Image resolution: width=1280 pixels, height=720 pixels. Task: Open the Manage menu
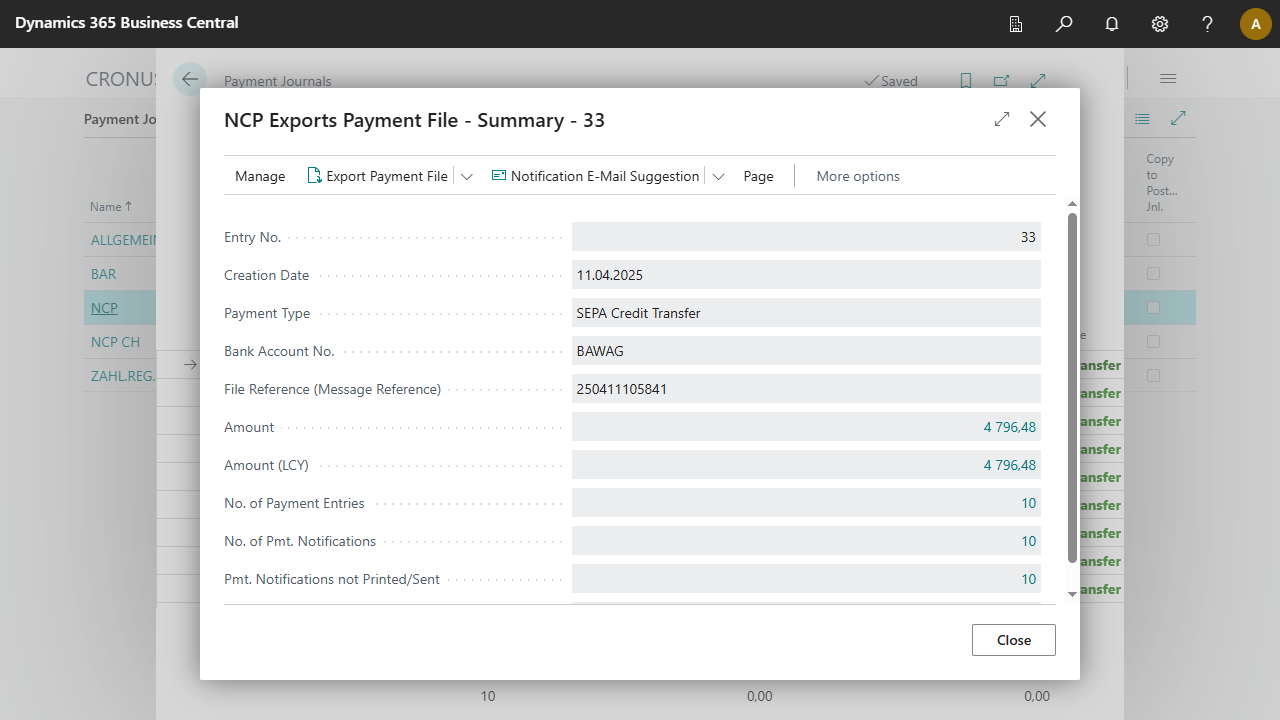pos(260,176)
